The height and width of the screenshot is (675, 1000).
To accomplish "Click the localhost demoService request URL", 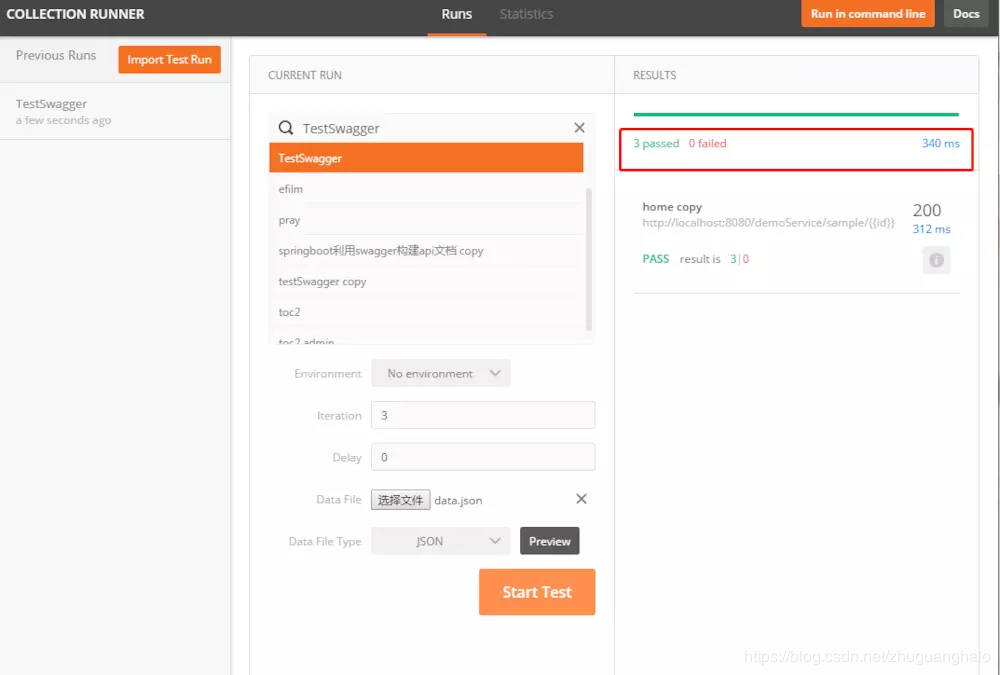I will point(768,223).
